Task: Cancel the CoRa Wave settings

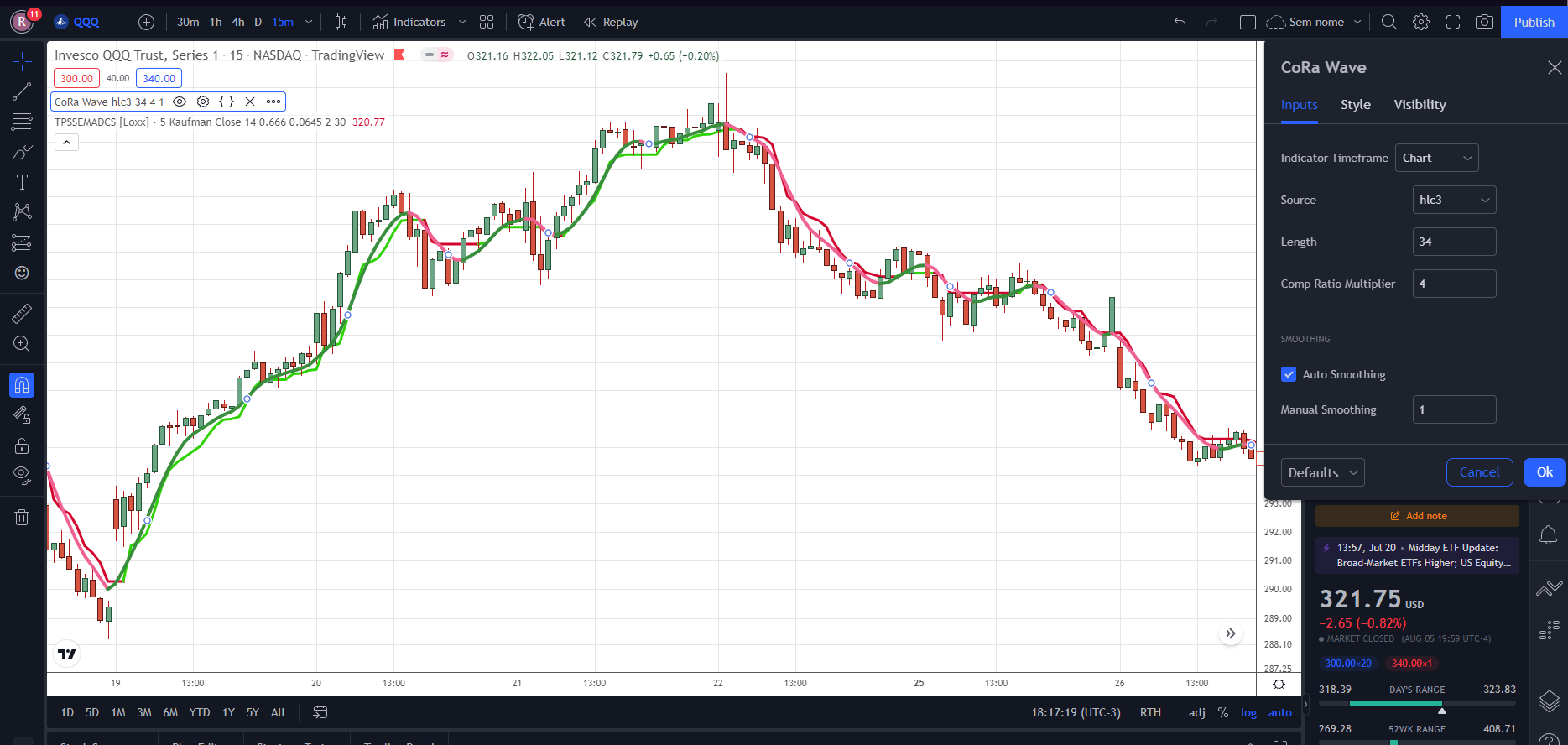Action: coord(1480,472)
